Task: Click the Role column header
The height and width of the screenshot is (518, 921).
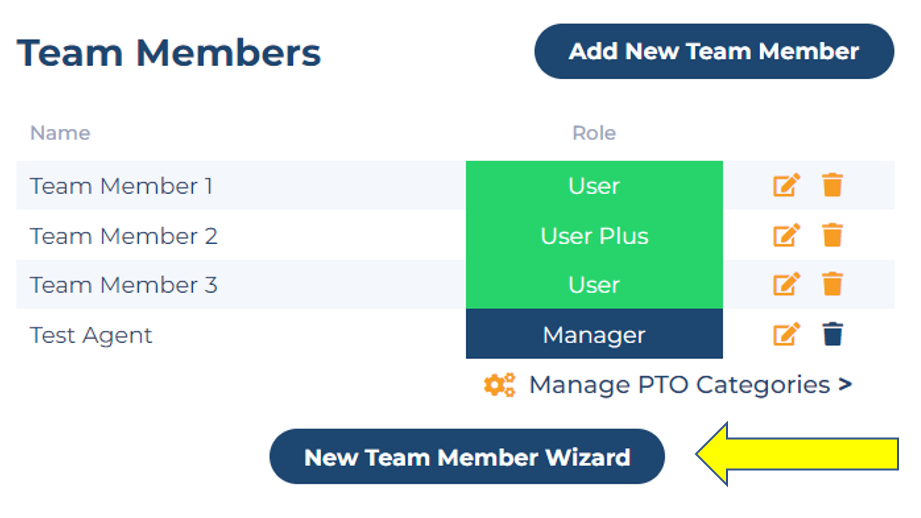Action: coord(594,133)
